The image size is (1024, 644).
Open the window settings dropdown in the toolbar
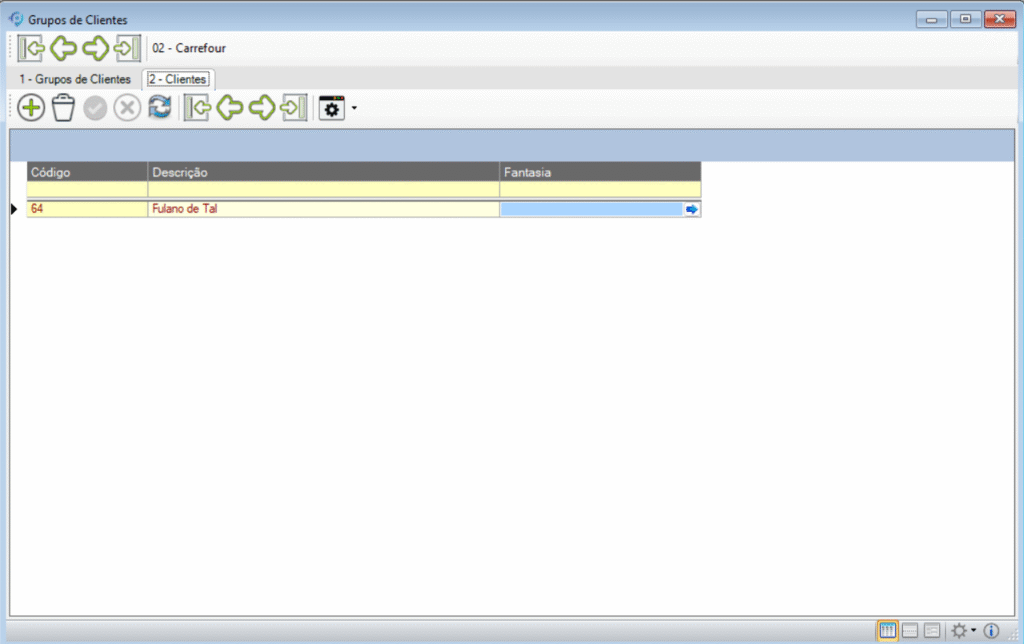354,108
